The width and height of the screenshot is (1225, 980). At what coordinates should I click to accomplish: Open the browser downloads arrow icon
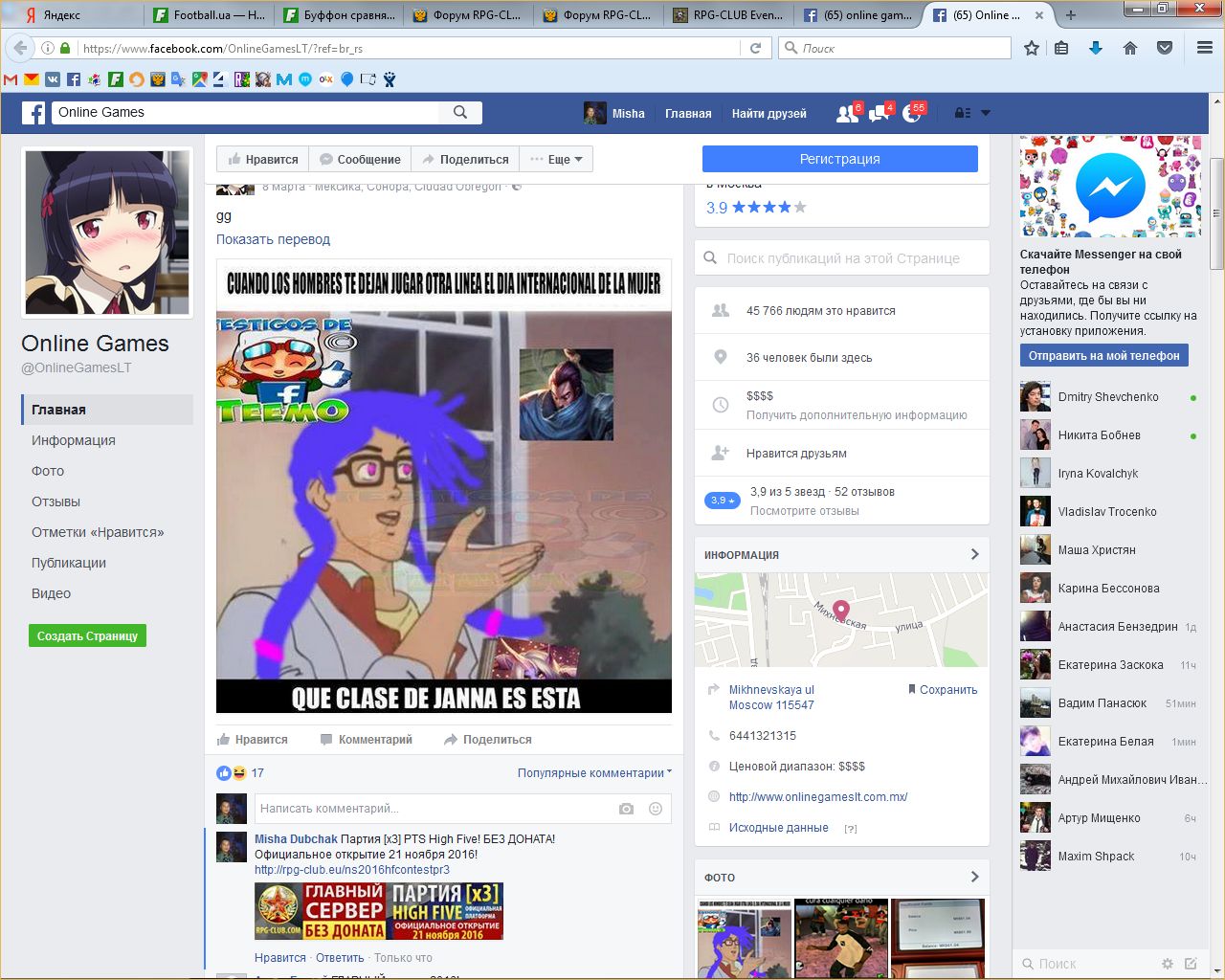[1096, 48]
